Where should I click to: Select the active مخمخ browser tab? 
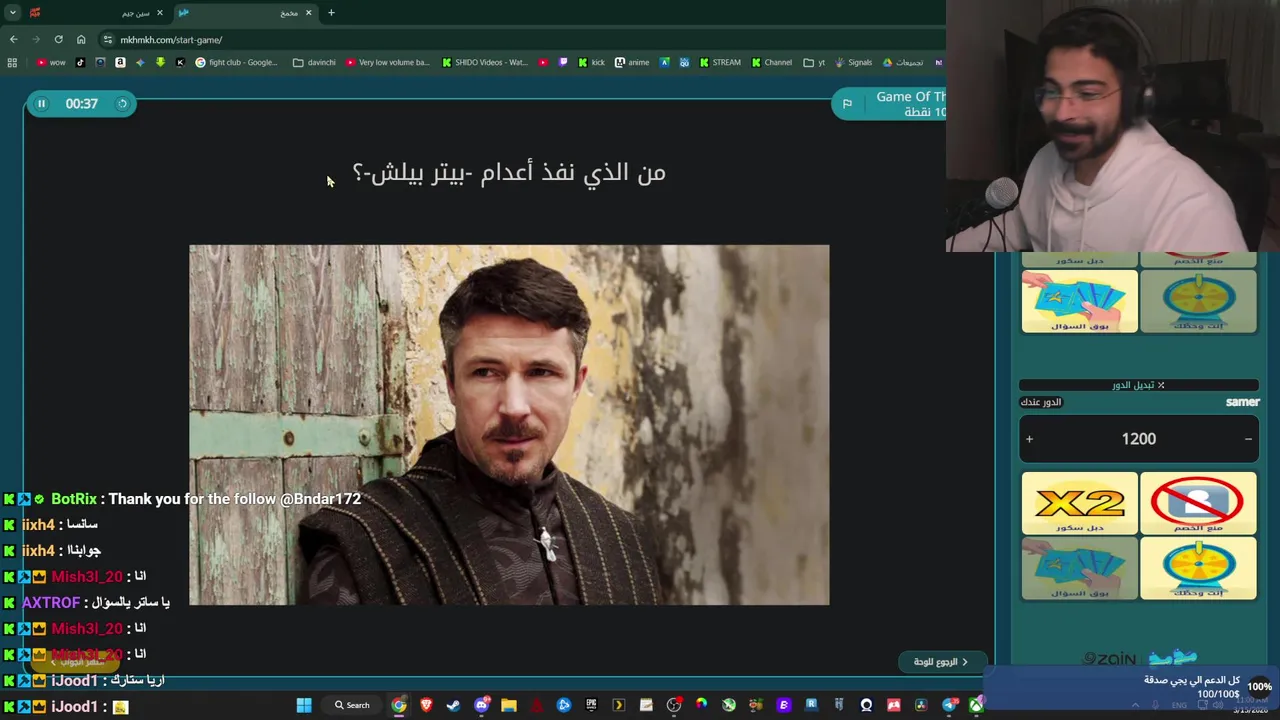[x=245, y=13]
